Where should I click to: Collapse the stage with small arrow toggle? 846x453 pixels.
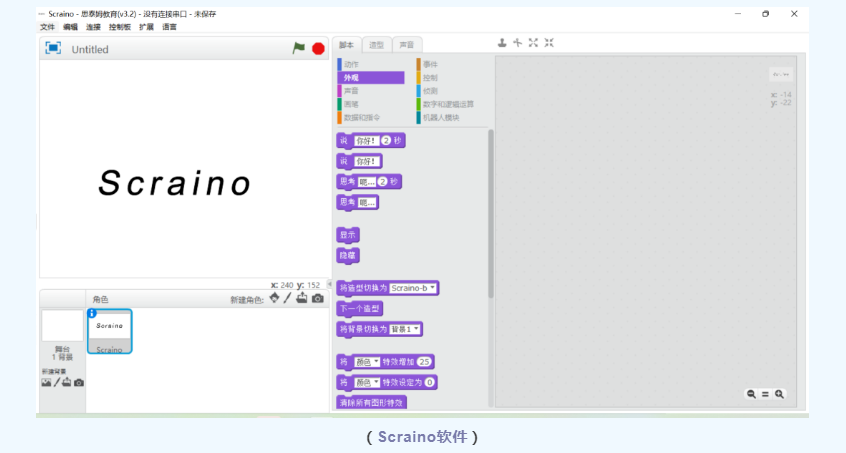point(330,284)
